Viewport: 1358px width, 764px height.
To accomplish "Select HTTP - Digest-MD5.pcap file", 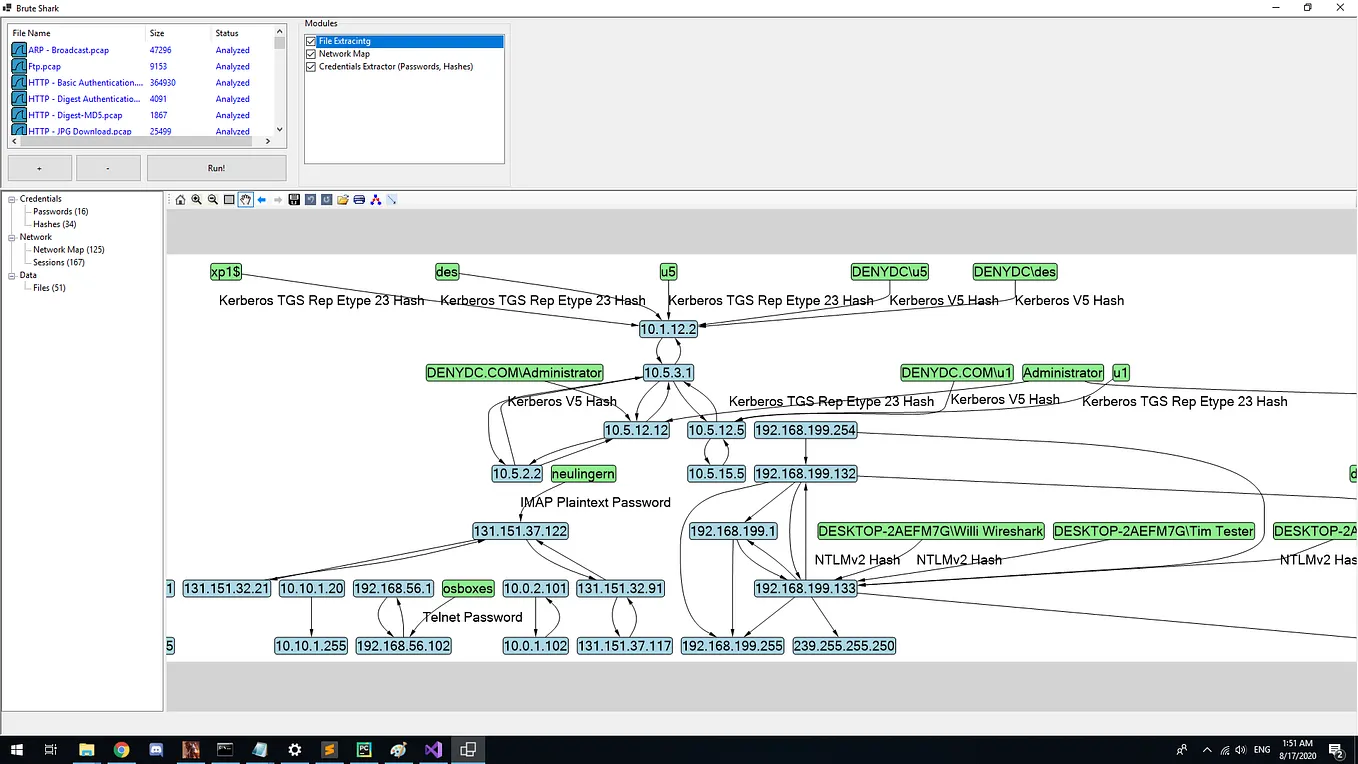I will [x=75, y=115].
